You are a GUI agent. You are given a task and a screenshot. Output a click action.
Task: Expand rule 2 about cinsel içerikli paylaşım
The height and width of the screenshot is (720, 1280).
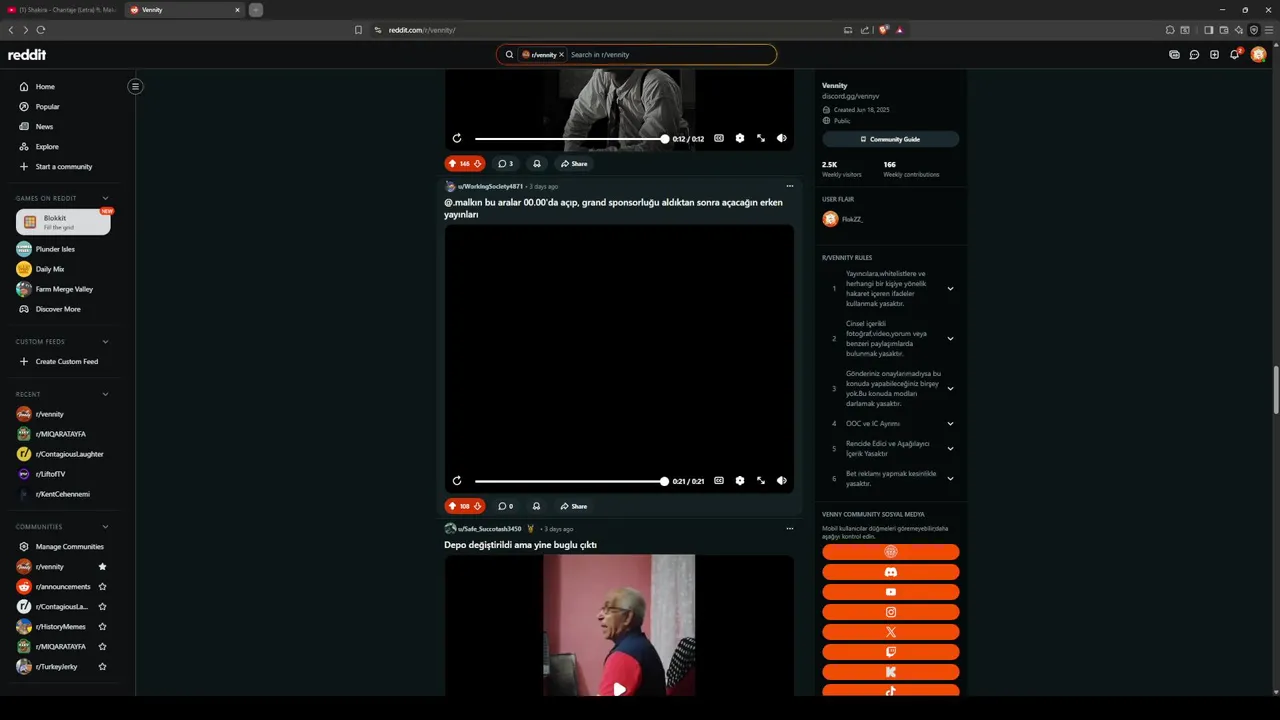[950, 339]
